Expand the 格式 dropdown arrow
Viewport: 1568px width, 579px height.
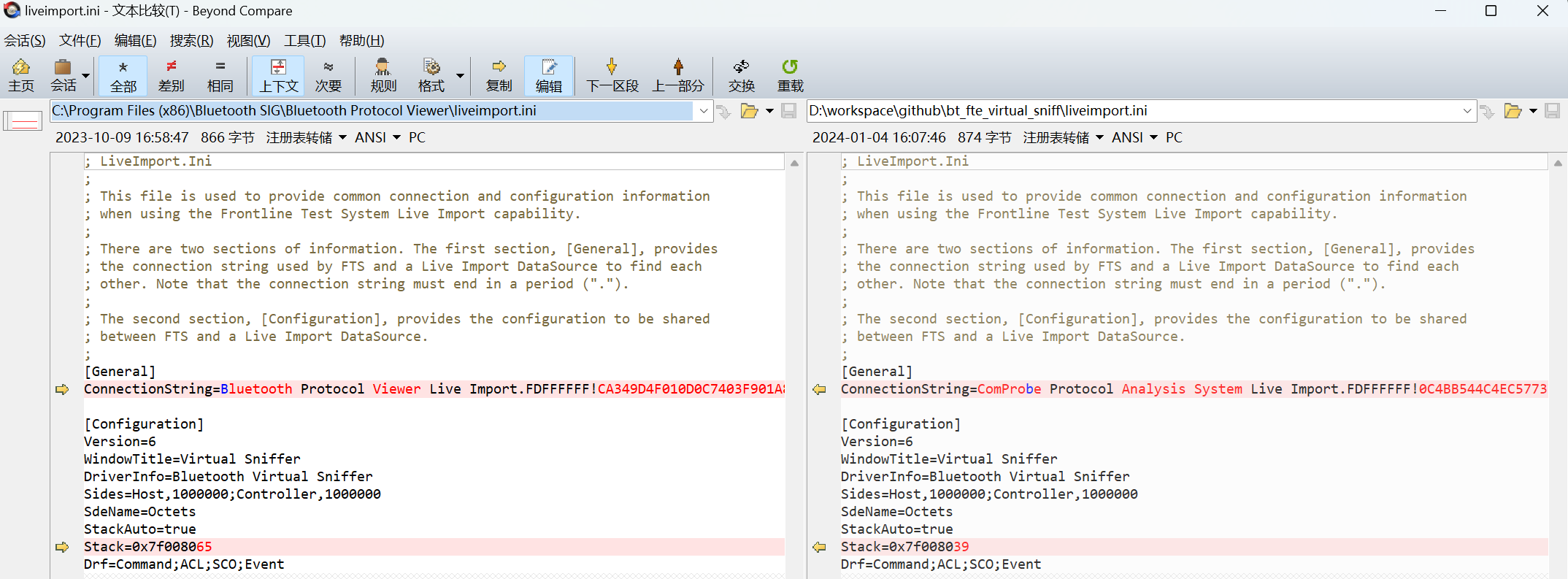(x=460, y=76)
